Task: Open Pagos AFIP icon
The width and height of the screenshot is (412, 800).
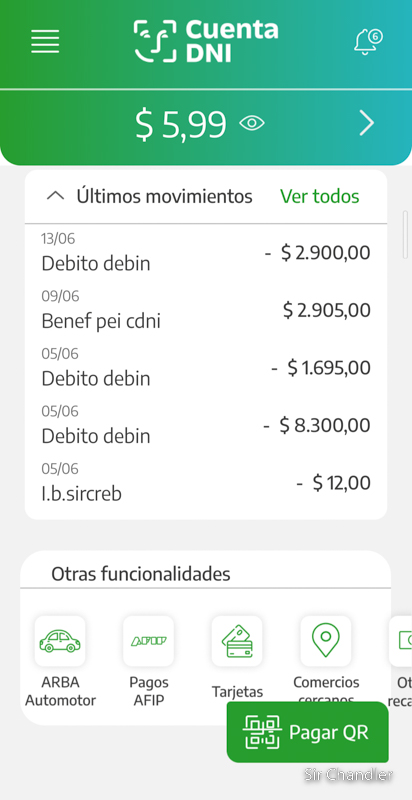Action: click(x=148, y=641)
